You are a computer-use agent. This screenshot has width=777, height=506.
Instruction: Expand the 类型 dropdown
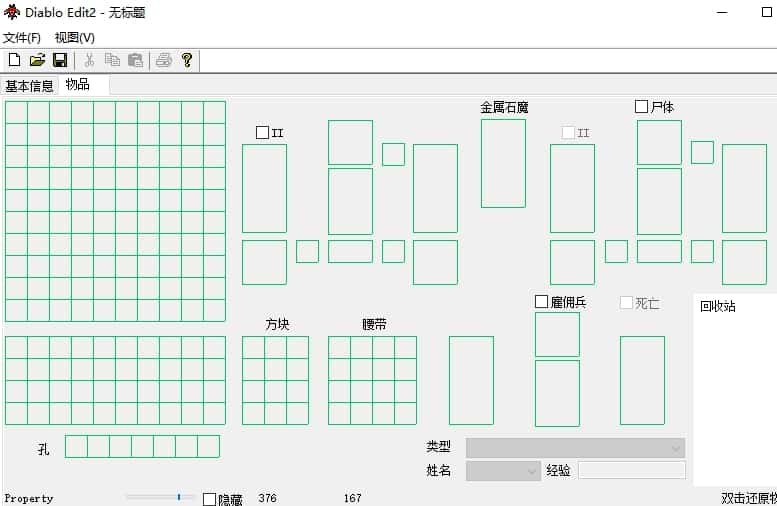click(575, 448)
